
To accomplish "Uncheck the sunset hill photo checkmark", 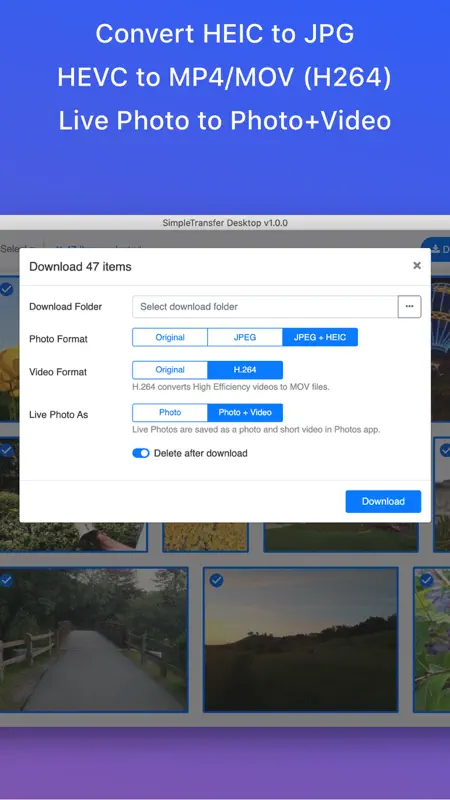I will click(x=216, y=580).
